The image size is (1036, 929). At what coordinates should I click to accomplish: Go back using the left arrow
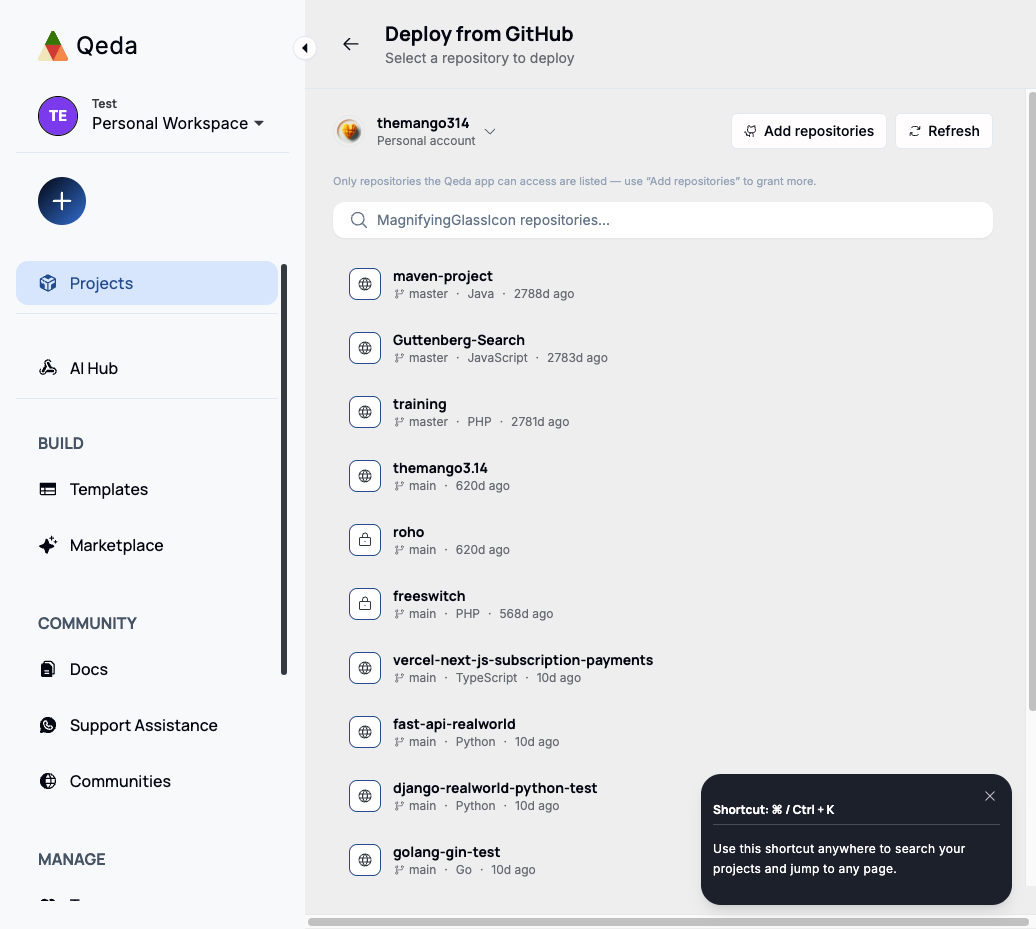351,44
